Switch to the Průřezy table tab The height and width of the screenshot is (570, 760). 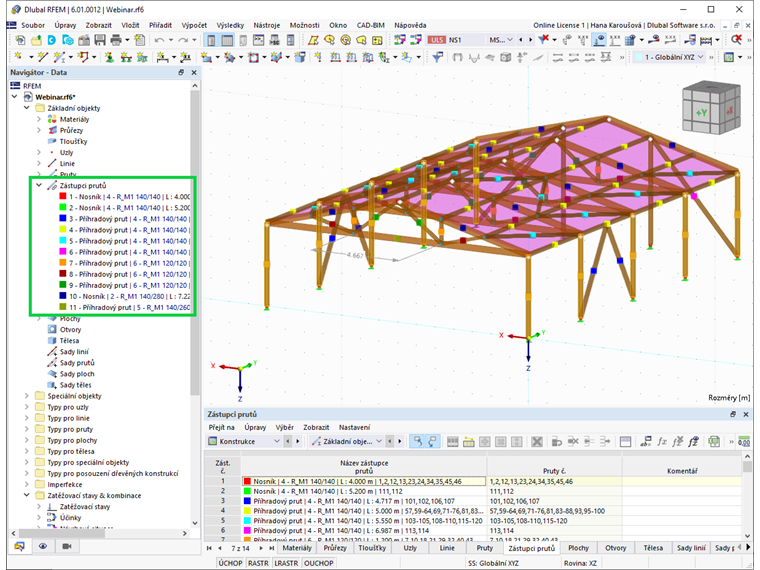click(x=335, y=548)
